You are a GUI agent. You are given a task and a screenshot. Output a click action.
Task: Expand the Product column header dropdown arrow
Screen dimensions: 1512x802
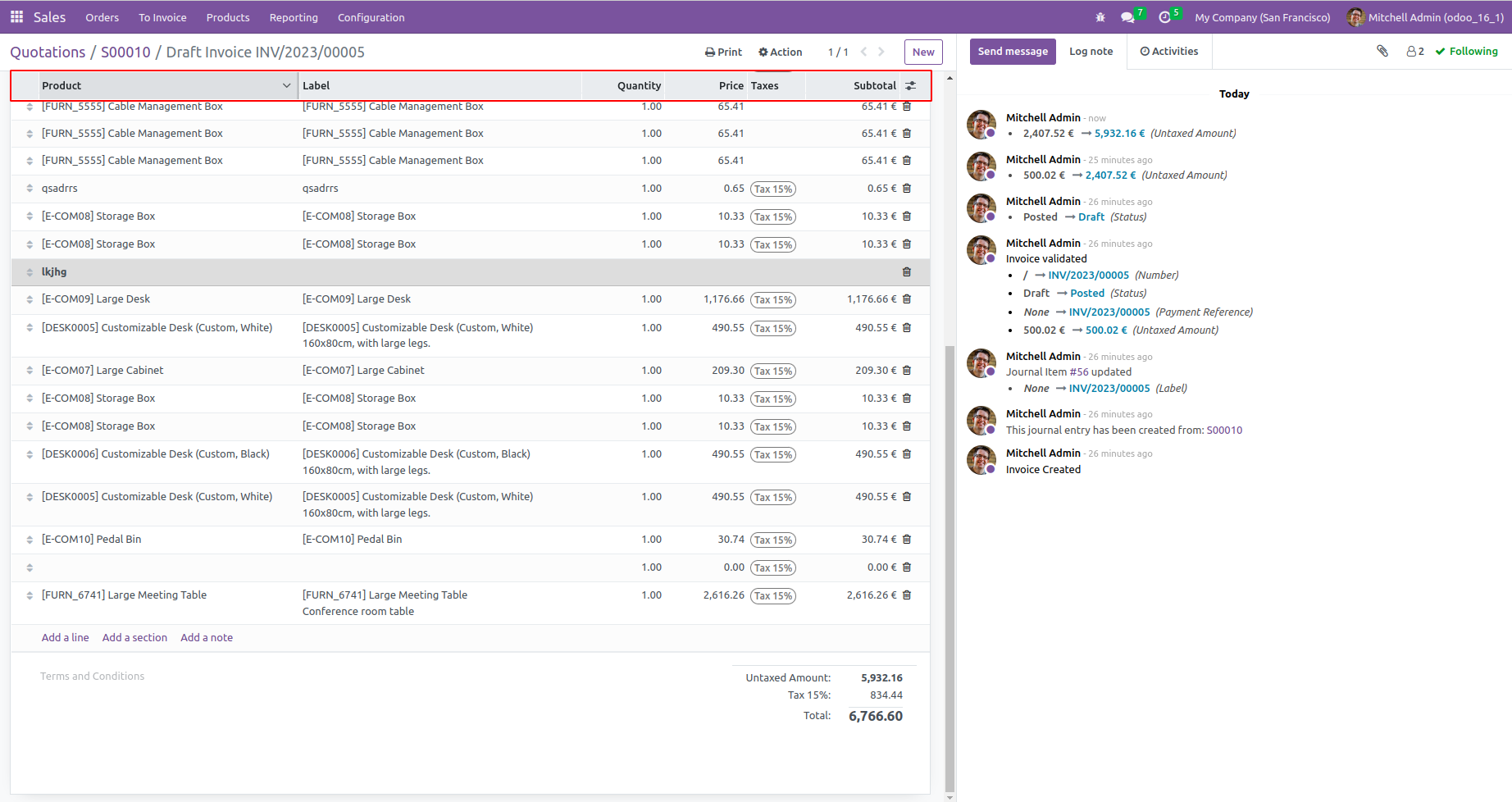click(x=286, y=85)
